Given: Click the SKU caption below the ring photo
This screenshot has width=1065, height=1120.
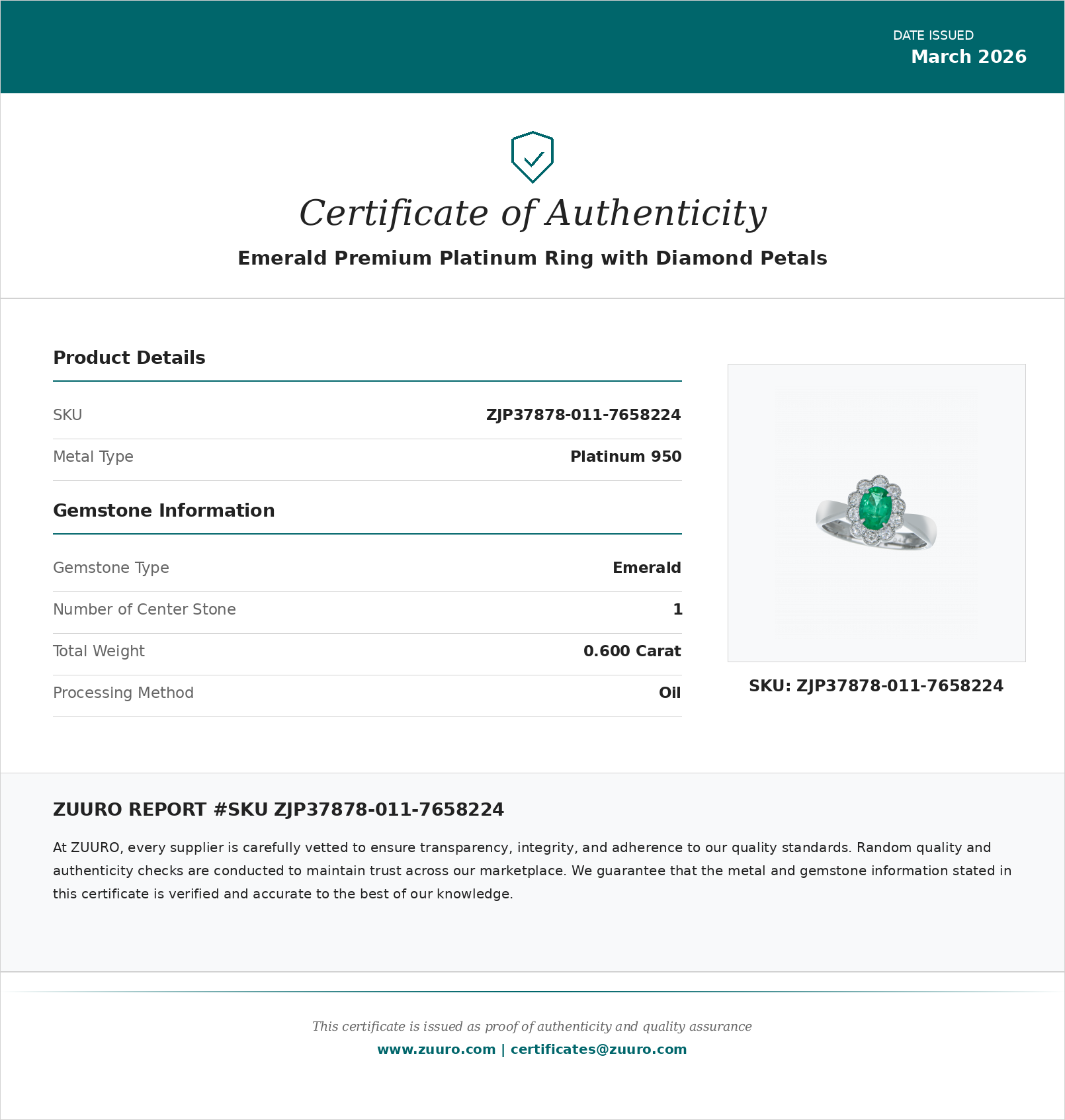Looking at the screenshot, I should [875, 686].
